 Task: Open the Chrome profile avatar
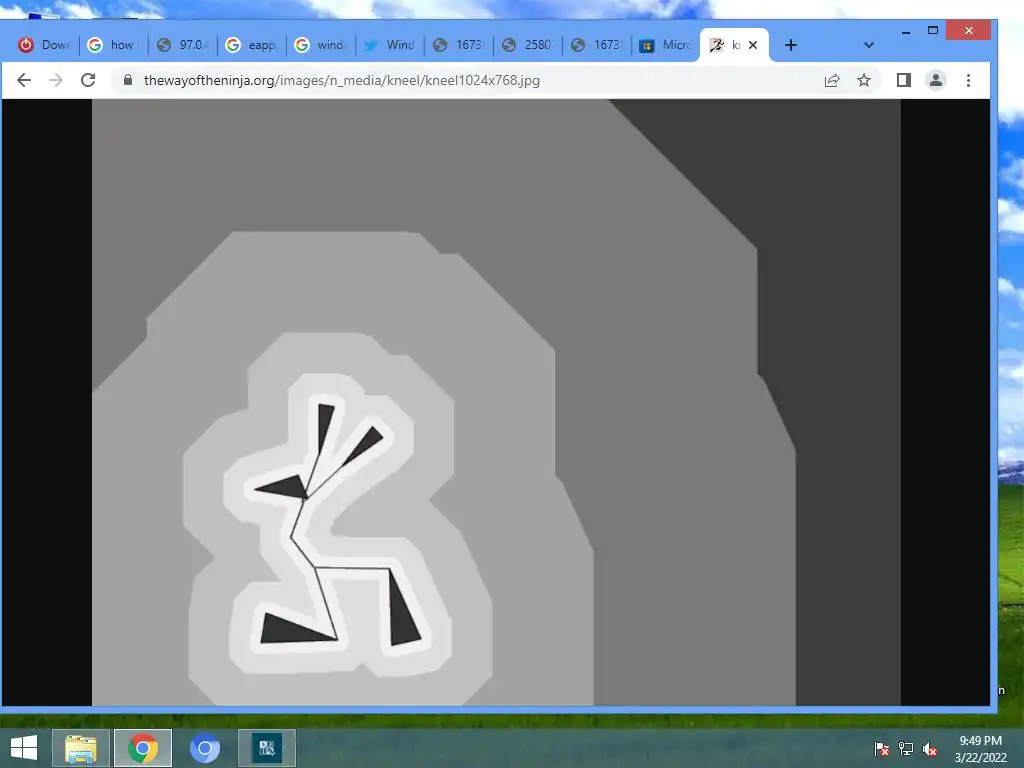(x=936, y=80)
